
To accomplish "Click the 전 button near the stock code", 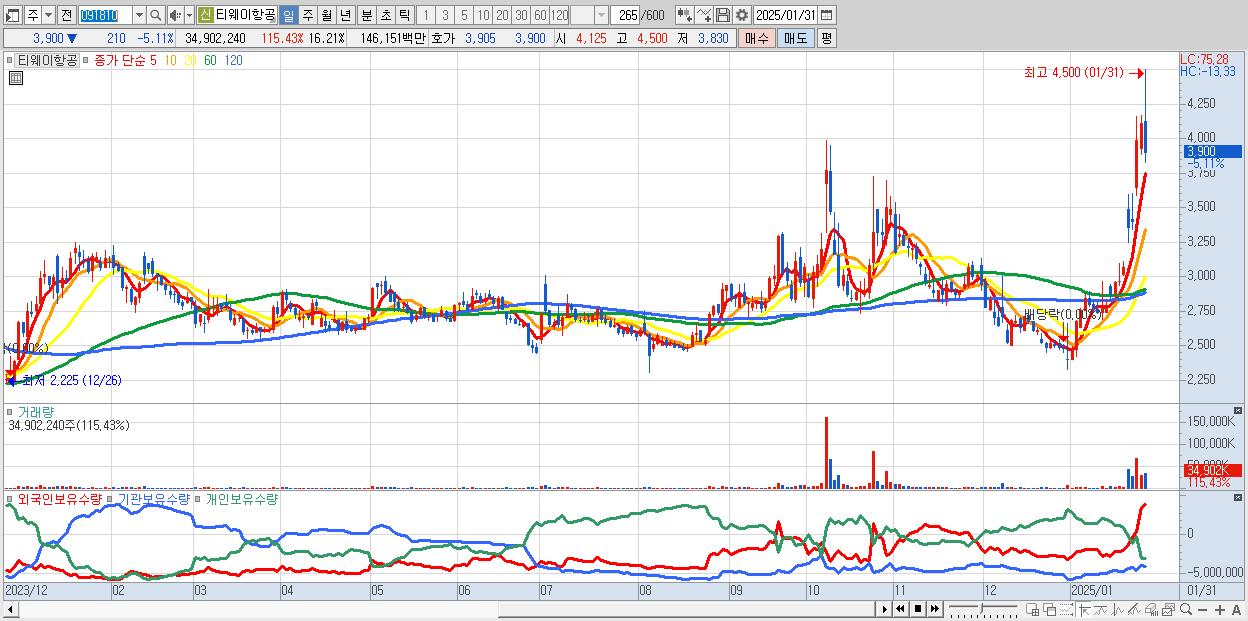I will (66, 15).
